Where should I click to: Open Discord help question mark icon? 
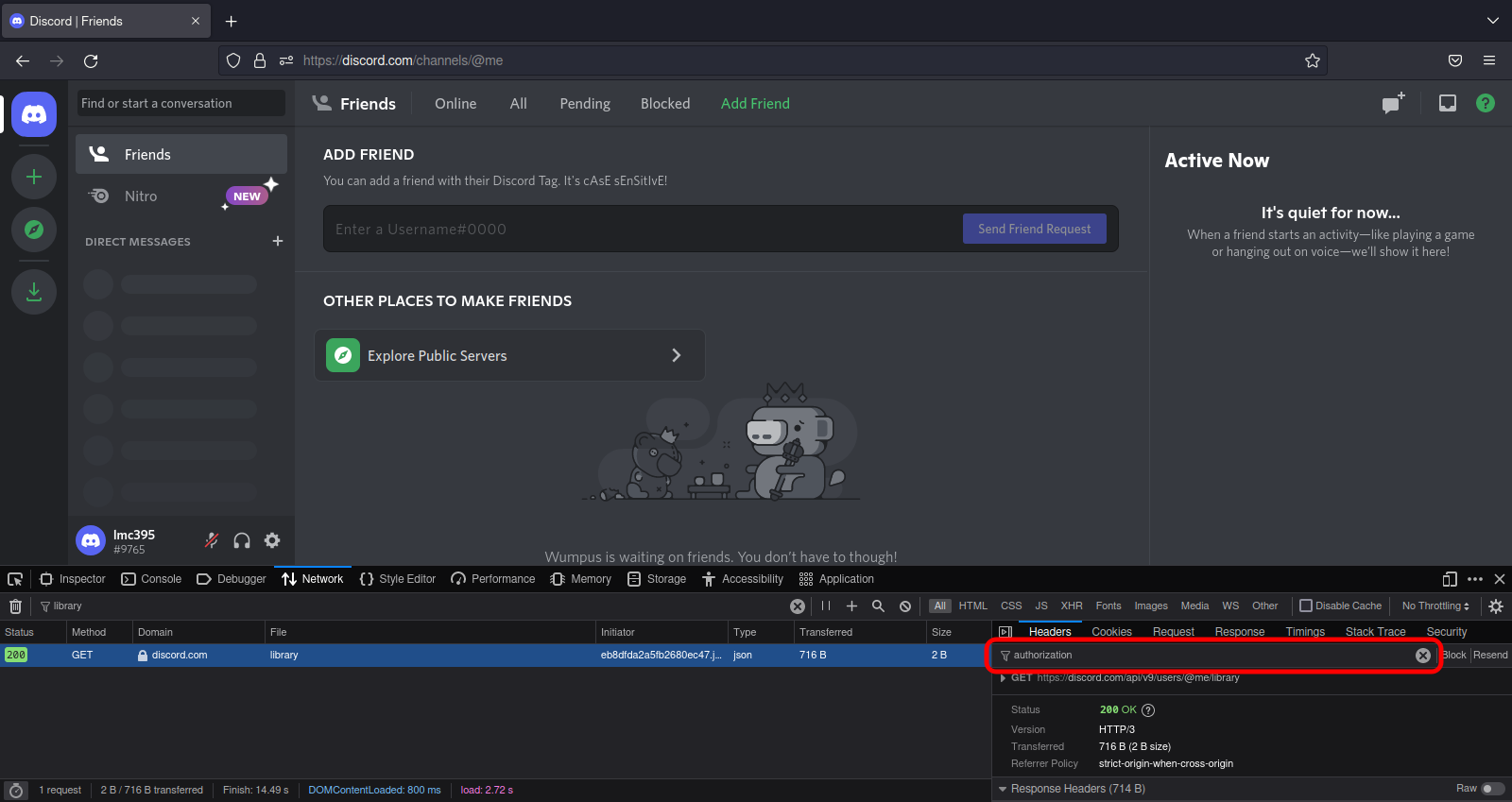[x=1486, y=103]
